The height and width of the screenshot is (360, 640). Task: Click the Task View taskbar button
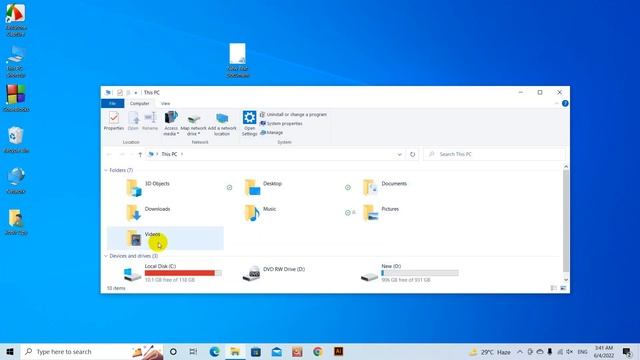point(193,351)
